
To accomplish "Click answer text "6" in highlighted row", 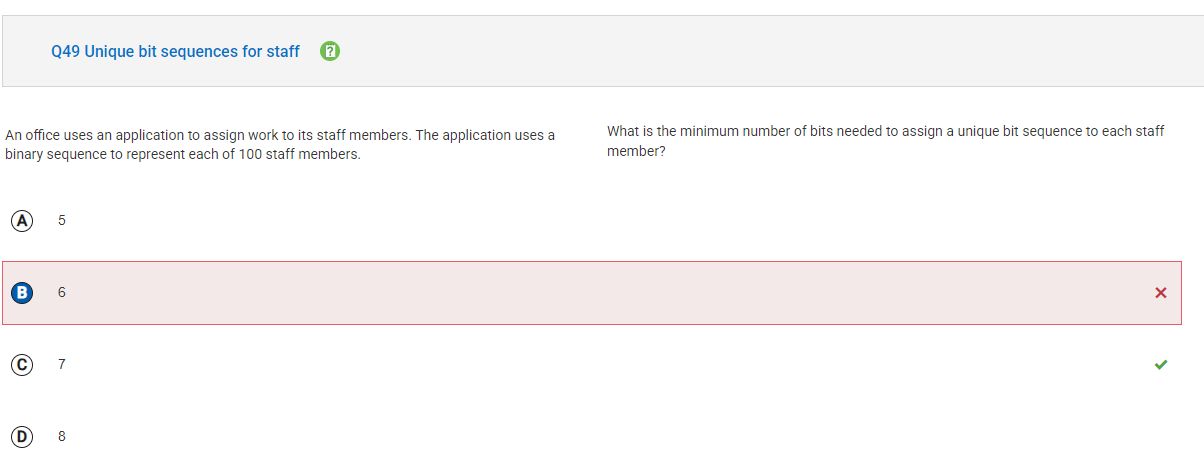I will [x=62, y=293].
